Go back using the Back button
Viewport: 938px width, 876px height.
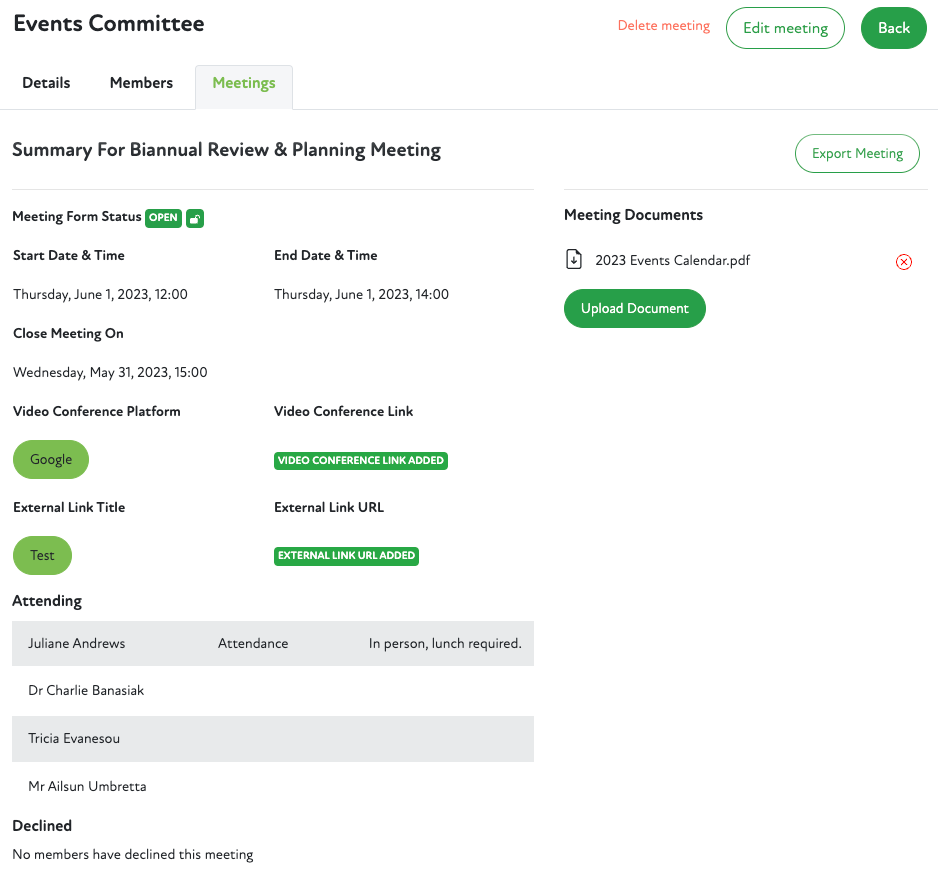893,28
